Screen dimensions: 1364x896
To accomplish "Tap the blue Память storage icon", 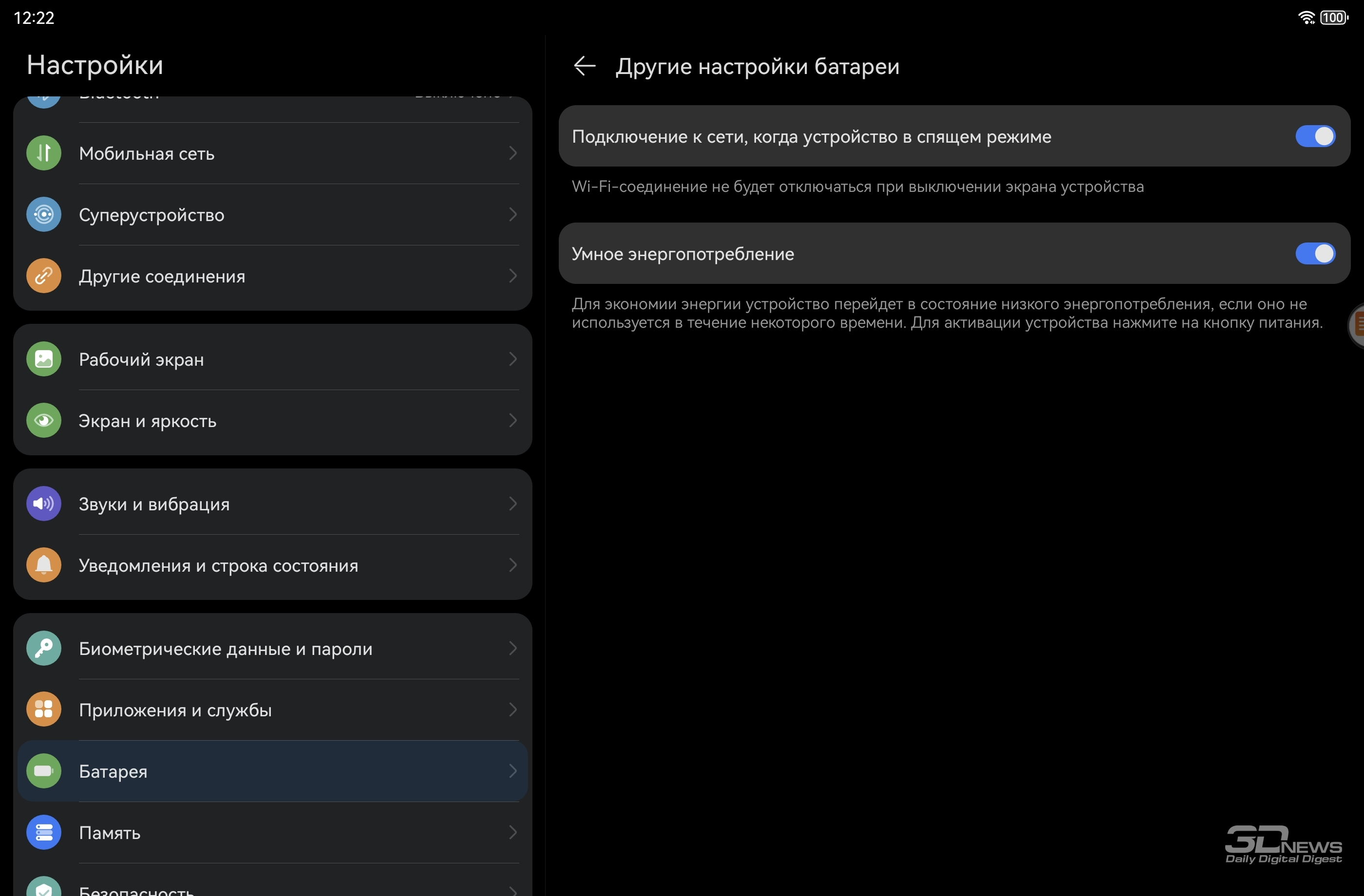I will click(43, 832).
